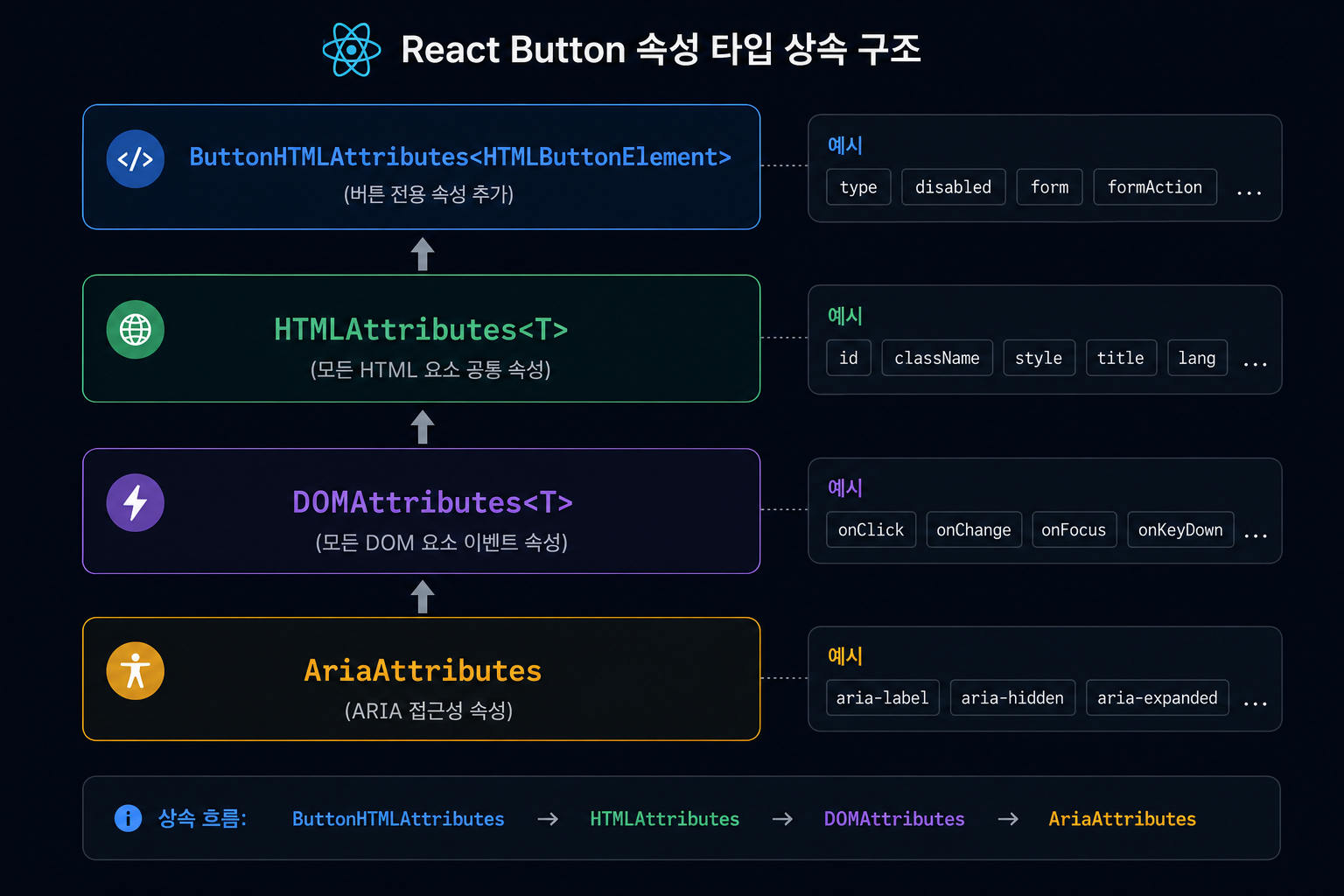Click the '(모든 DOM 요소 이벤트 속성)' subtitle
Image resolution: width=1344 pixels, height=896 pixels.
point(442,542)
